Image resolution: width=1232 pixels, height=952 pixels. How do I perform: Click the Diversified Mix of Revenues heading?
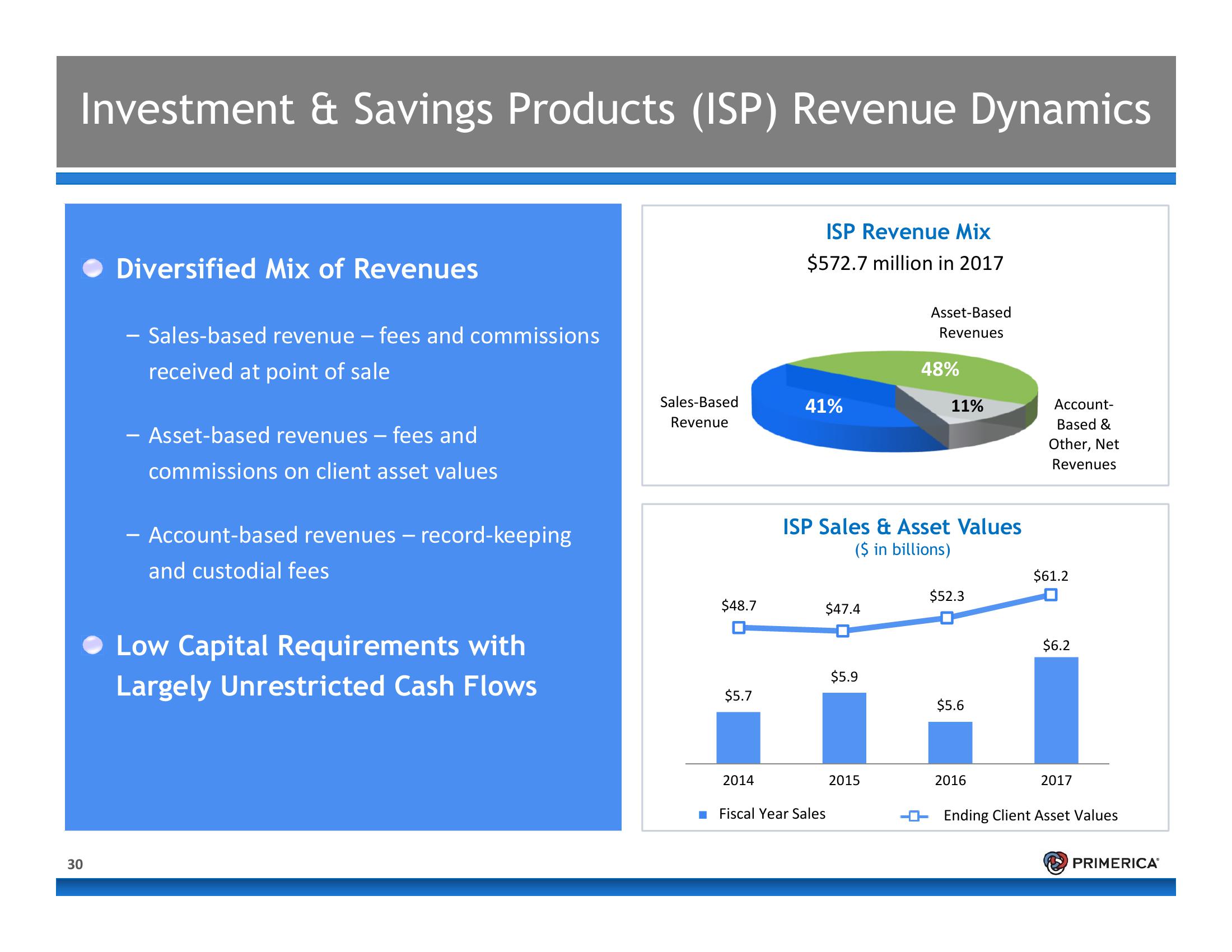pos(297,269)
